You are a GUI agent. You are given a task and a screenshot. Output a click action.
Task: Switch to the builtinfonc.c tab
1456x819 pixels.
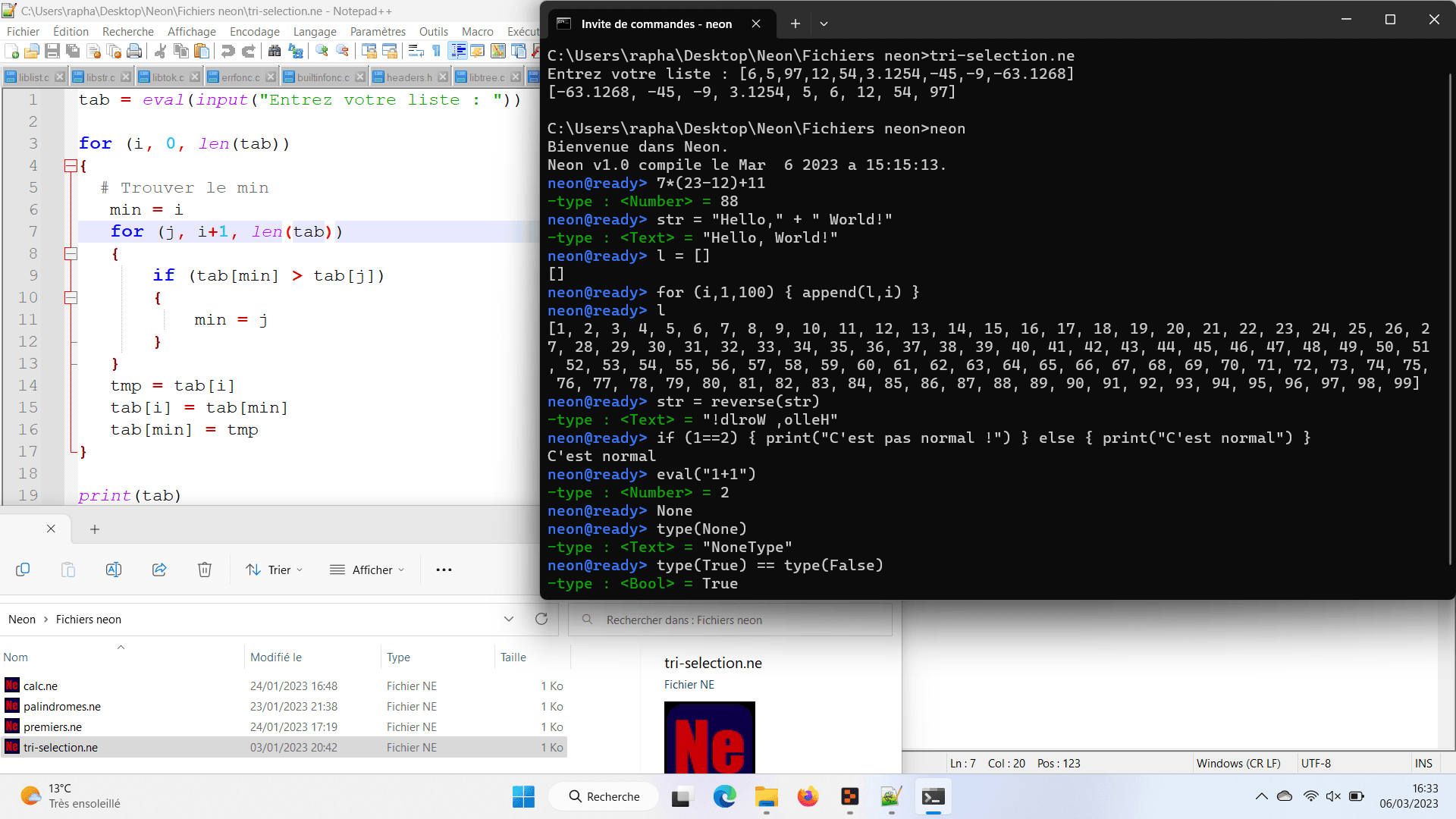(322, 77)
